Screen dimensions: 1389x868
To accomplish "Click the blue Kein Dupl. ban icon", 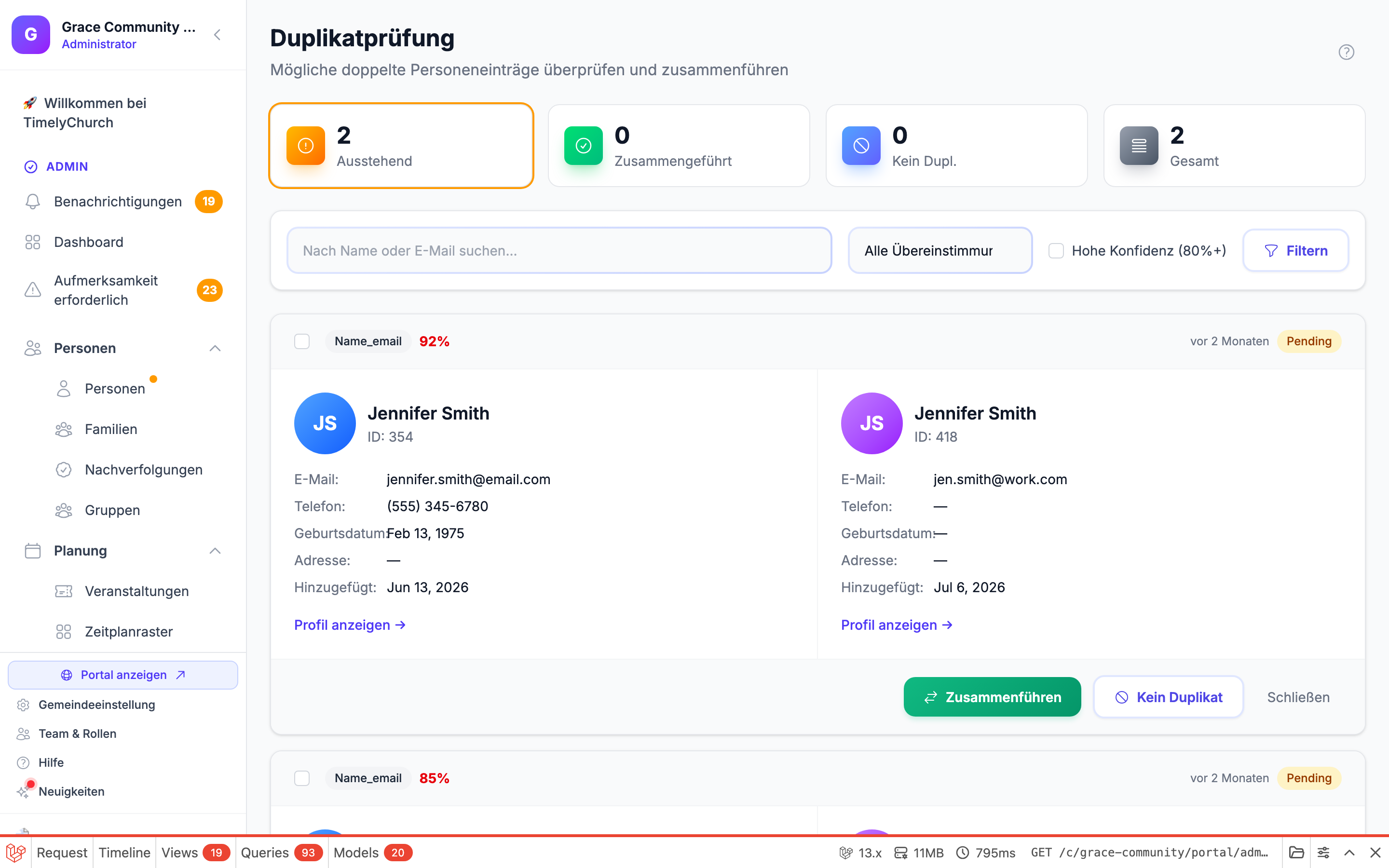I will pos(861,146).
